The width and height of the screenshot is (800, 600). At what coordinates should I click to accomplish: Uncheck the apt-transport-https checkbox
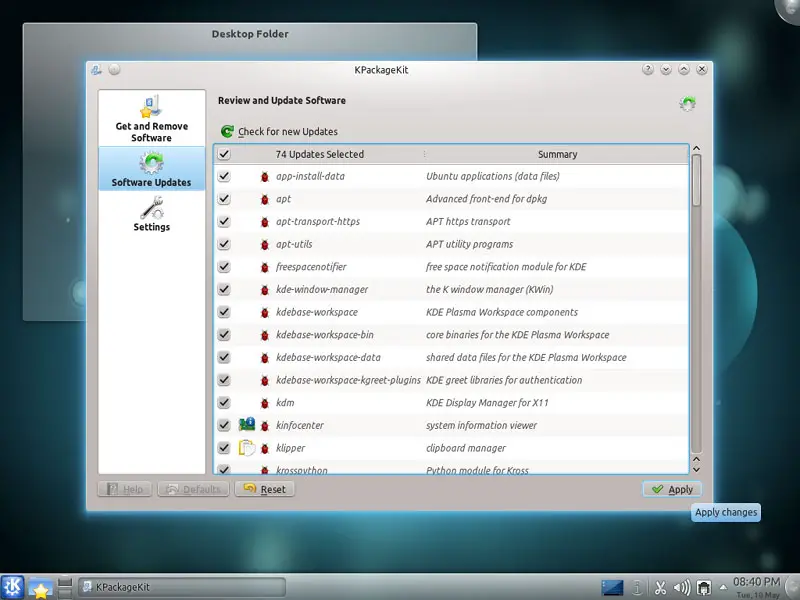tap(224, 221)
